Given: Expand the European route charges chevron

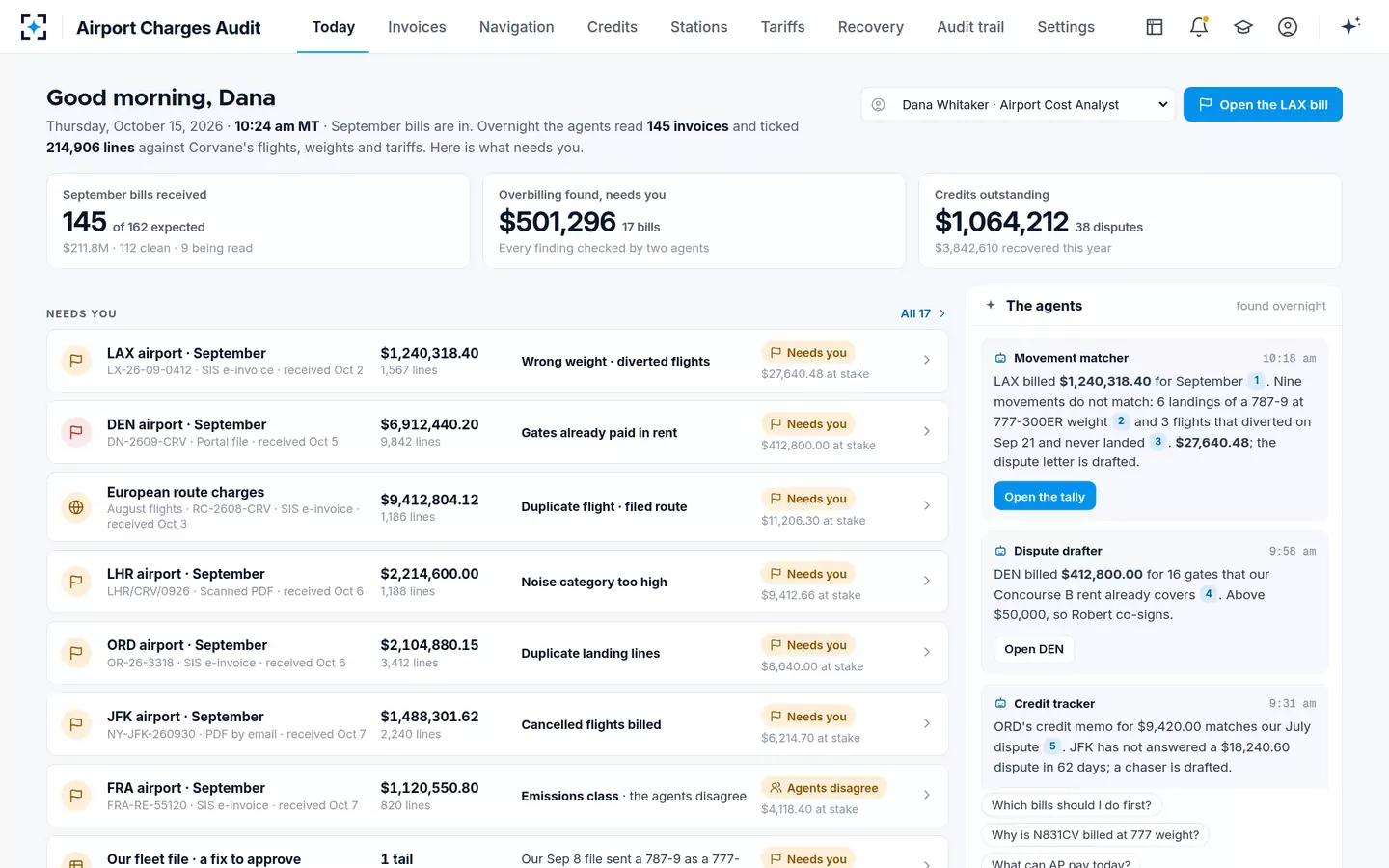Looking at the screenshot, I should pyautogui.click(x=927, y=505).
